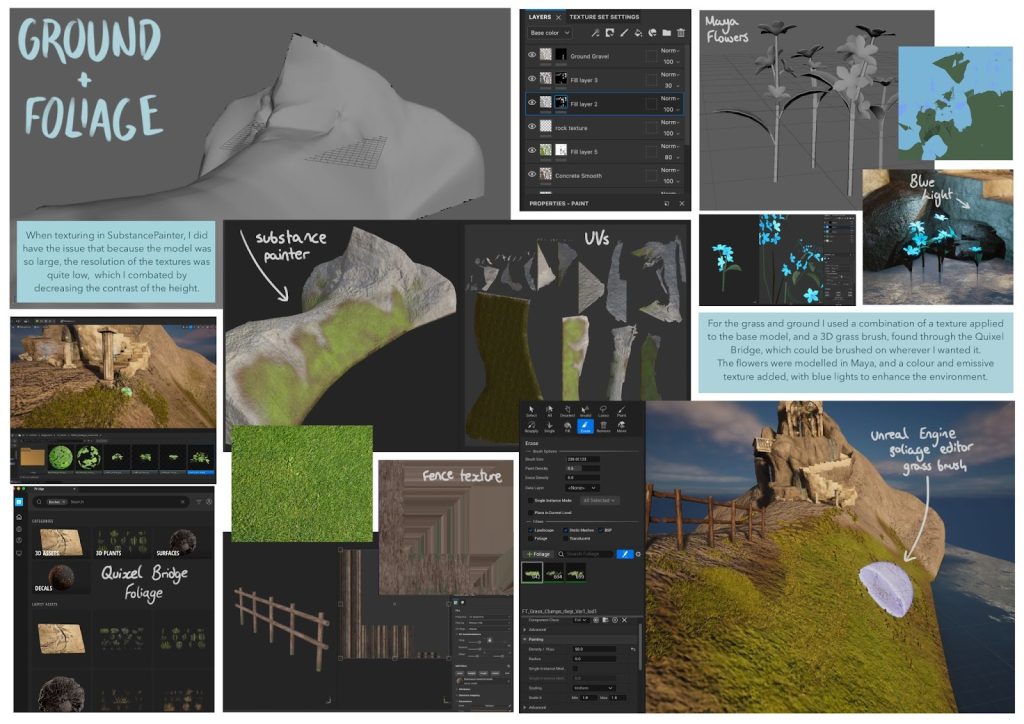Click the Remove foliage tool

click(603, 427)
